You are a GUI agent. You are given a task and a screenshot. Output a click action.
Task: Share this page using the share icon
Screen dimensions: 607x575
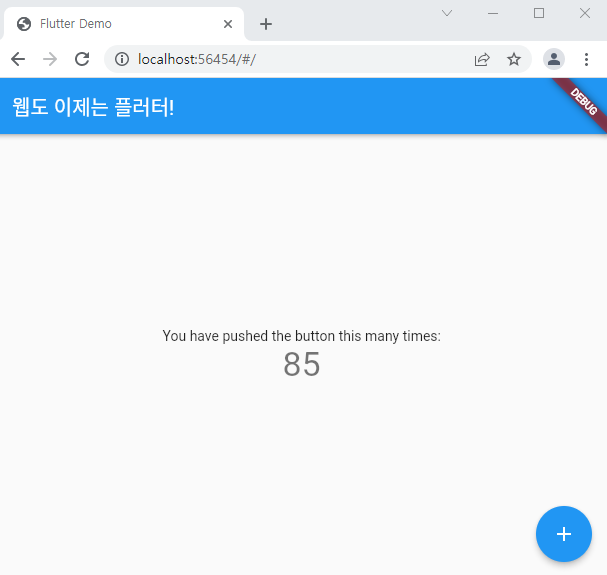[x=482, y=59]
